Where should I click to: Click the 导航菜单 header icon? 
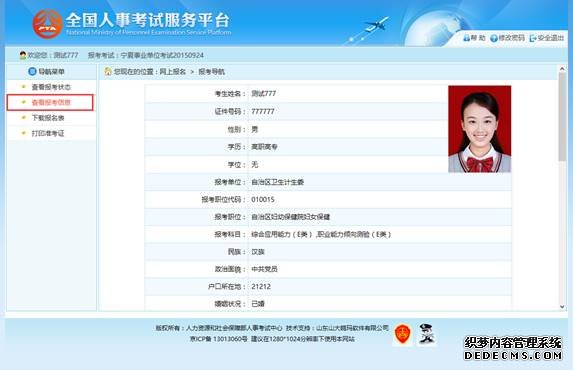[x=32, y=71]
